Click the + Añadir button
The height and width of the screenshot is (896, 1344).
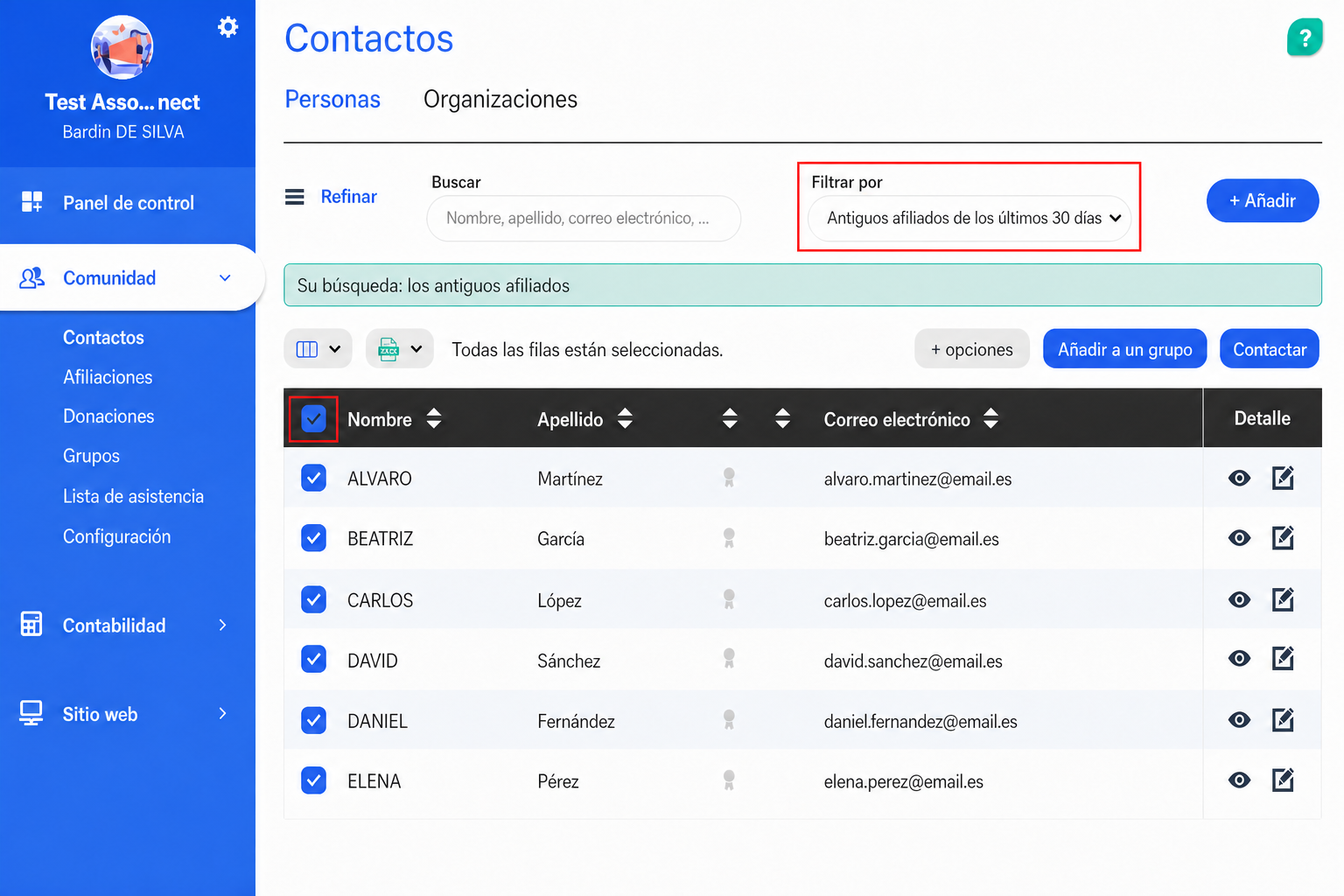tap(1263, 200)
